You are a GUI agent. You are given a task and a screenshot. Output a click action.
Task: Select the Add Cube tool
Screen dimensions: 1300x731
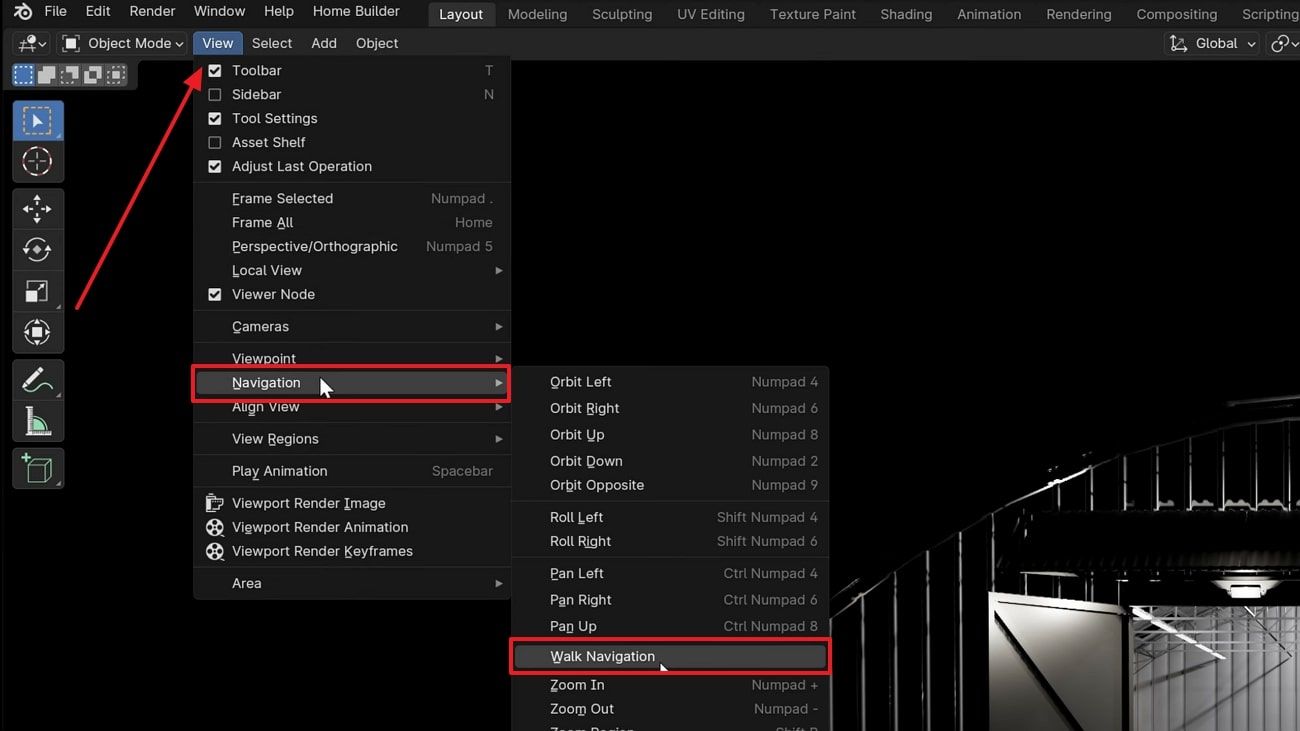(x=37, y=468)
